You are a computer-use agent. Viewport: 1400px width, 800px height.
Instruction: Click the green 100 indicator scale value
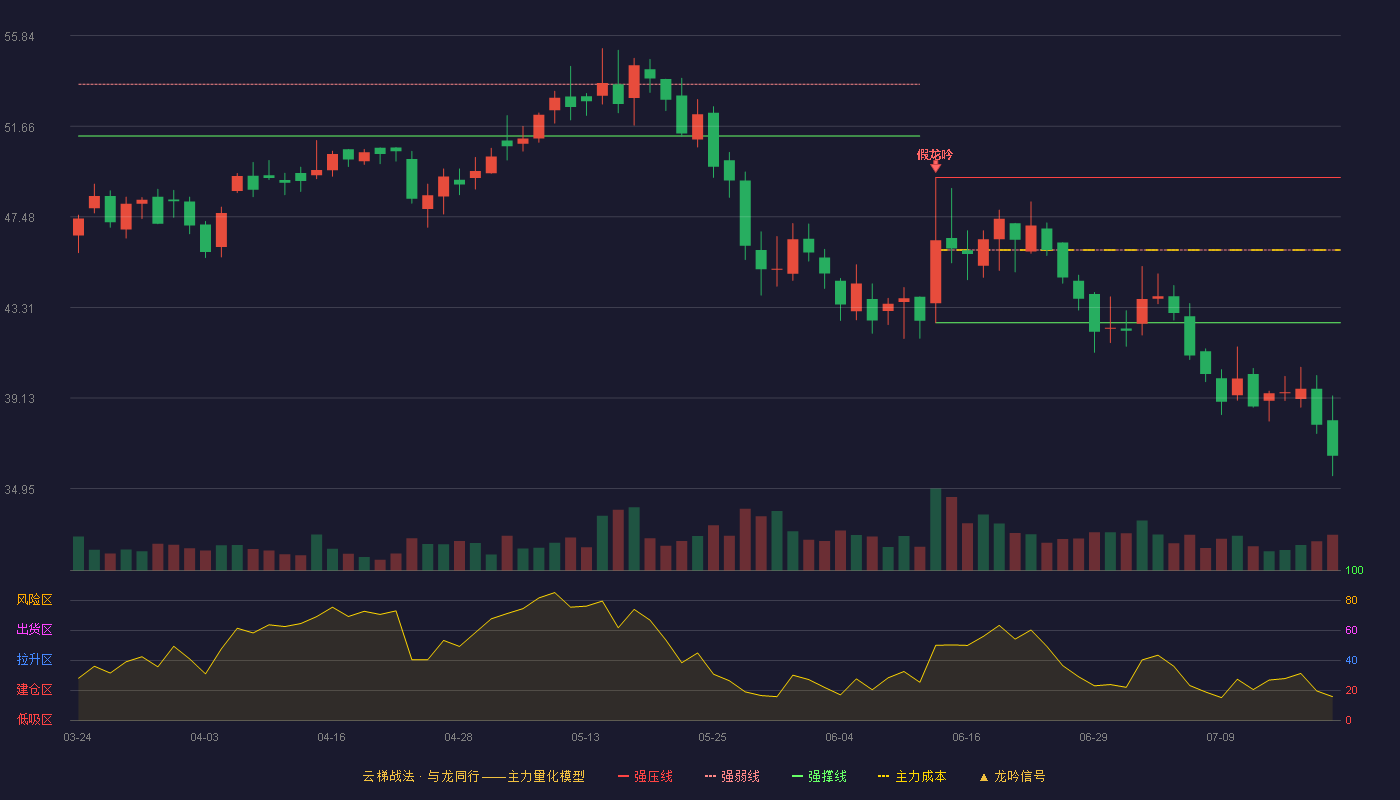[x=1354, y=571]
